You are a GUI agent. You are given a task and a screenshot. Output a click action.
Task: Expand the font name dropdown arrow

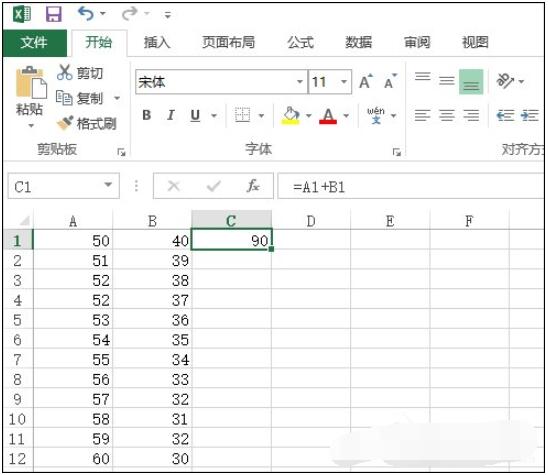(x=300, y=82)
